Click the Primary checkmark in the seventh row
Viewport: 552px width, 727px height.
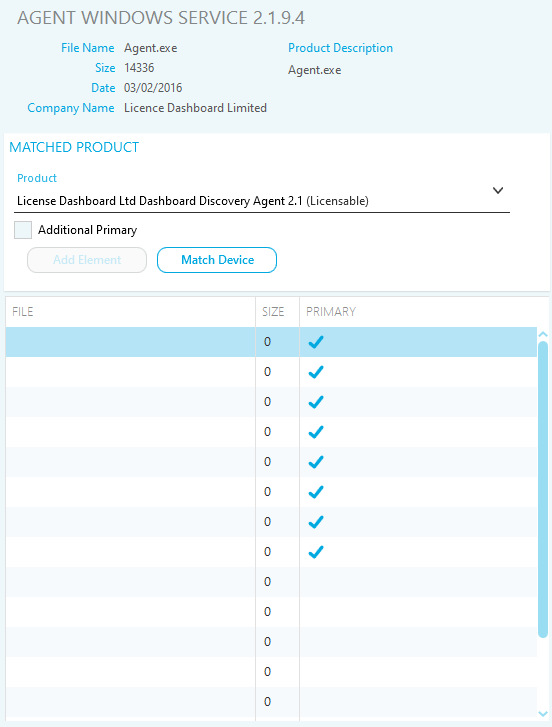point(316,522)
